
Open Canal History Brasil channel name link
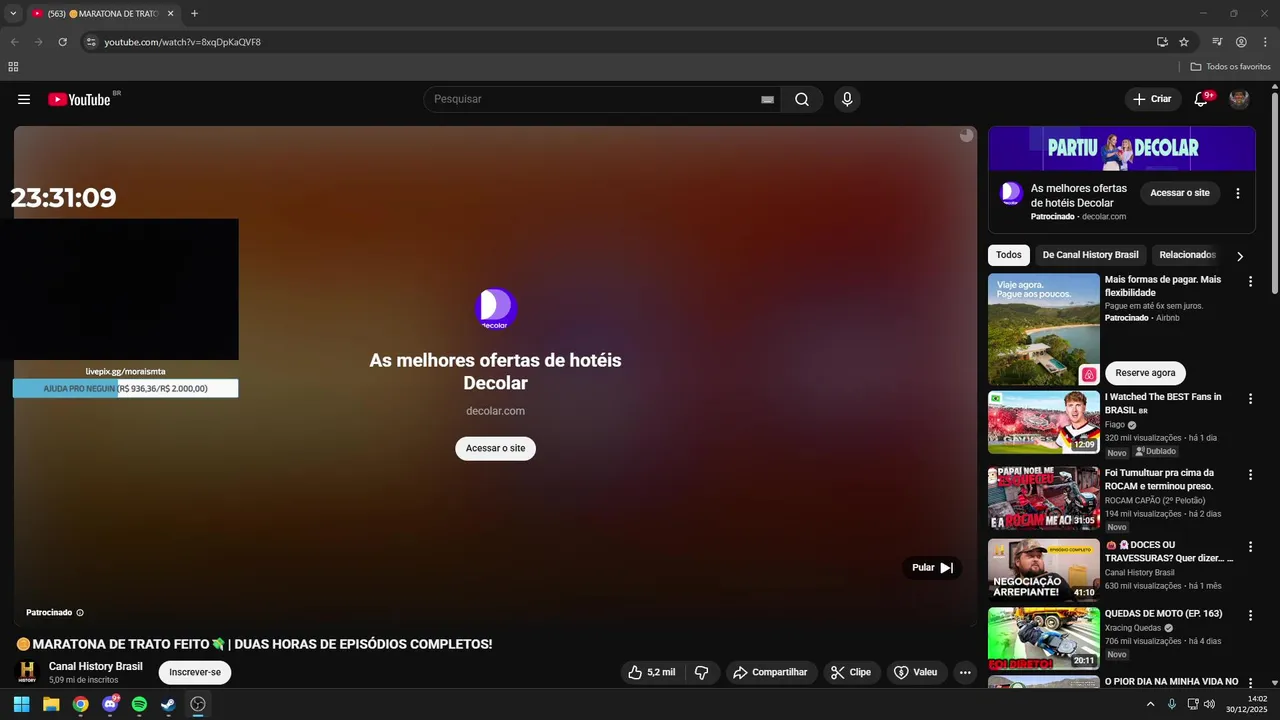coord(95,666)
